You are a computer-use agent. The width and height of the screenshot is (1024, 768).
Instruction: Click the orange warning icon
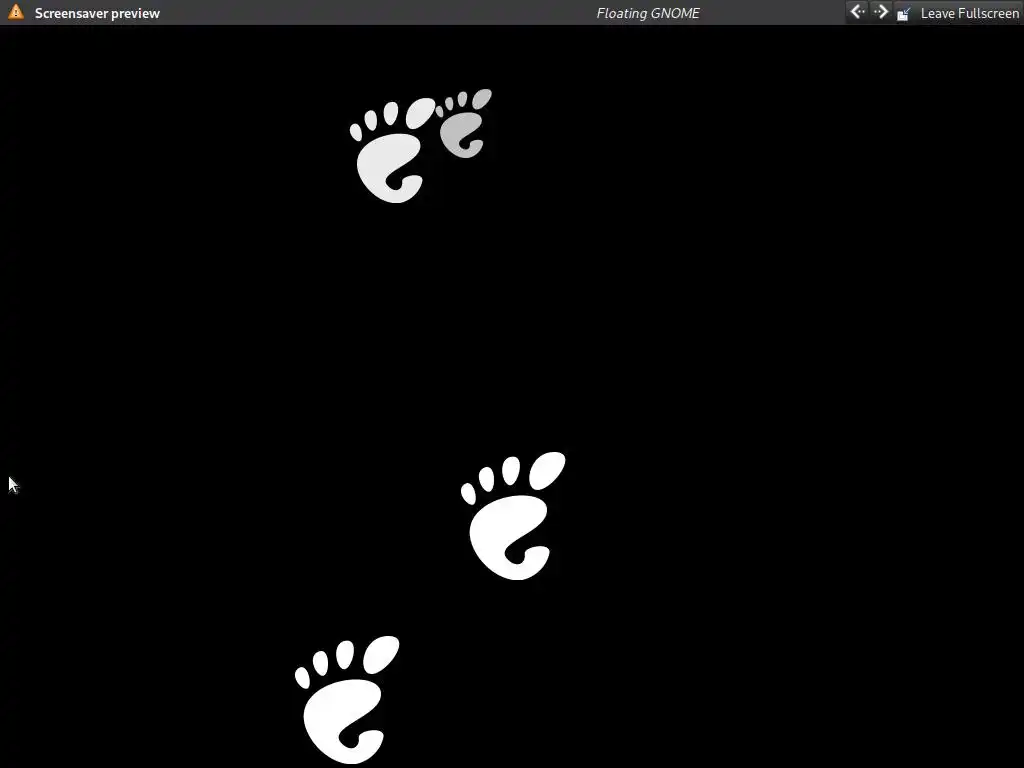pyautogui.click(x=16, y=12)
